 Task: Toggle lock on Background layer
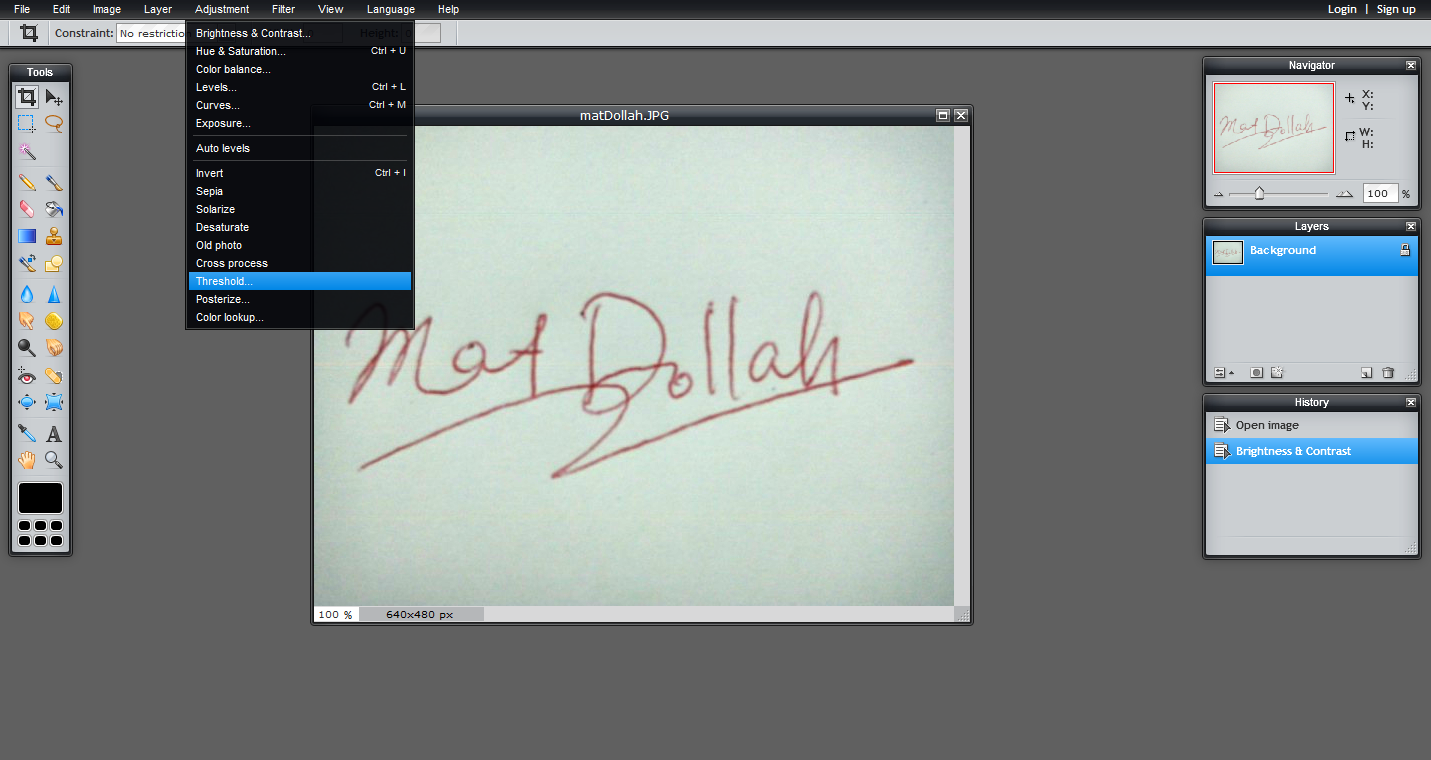(1404, 250)
